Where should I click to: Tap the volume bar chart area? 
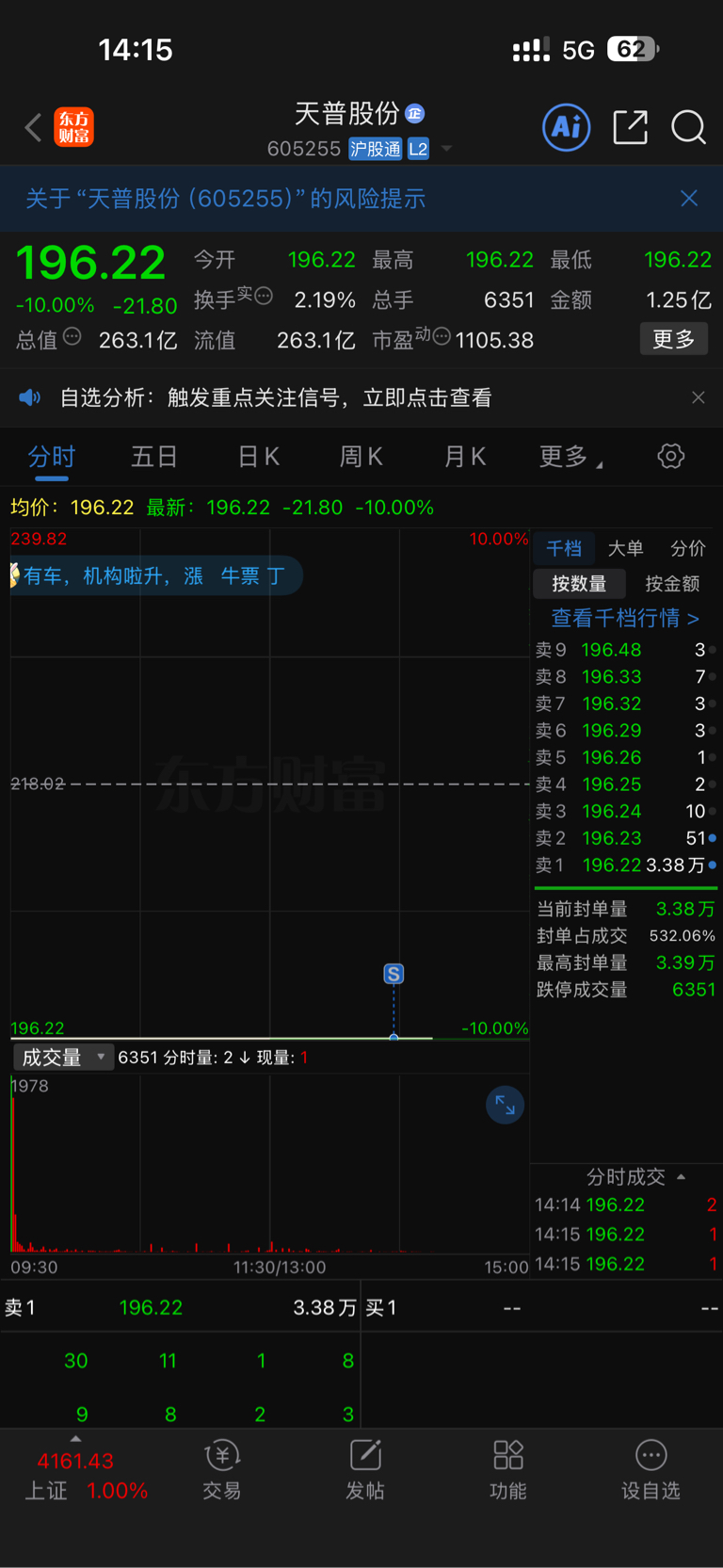(269, 1163)
